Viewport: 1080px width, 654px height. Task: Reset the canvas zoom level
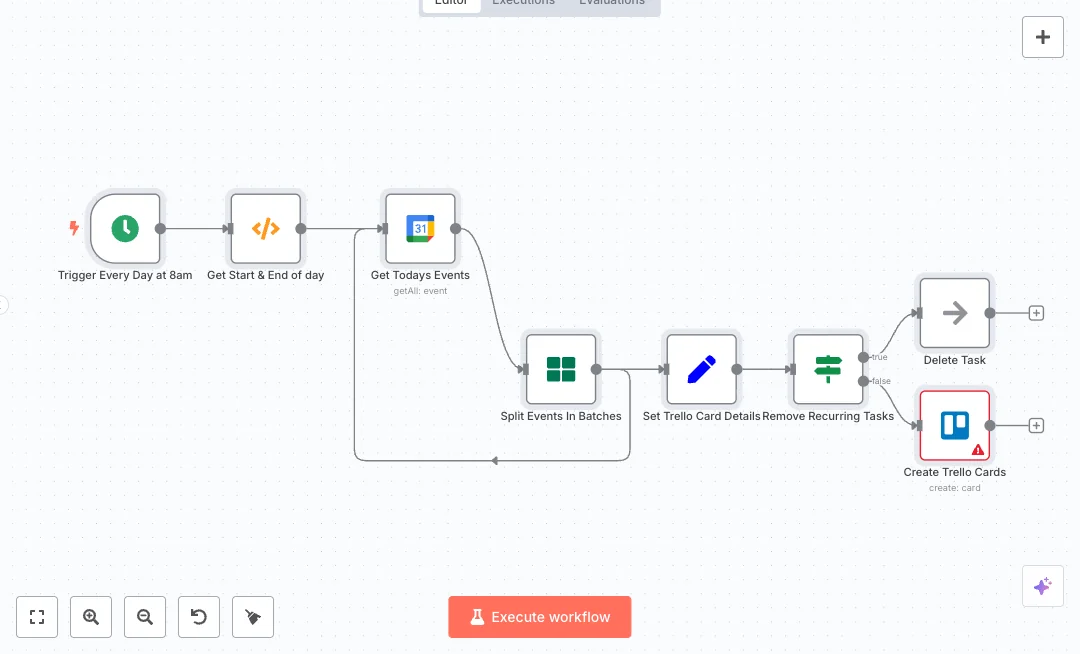199,617
